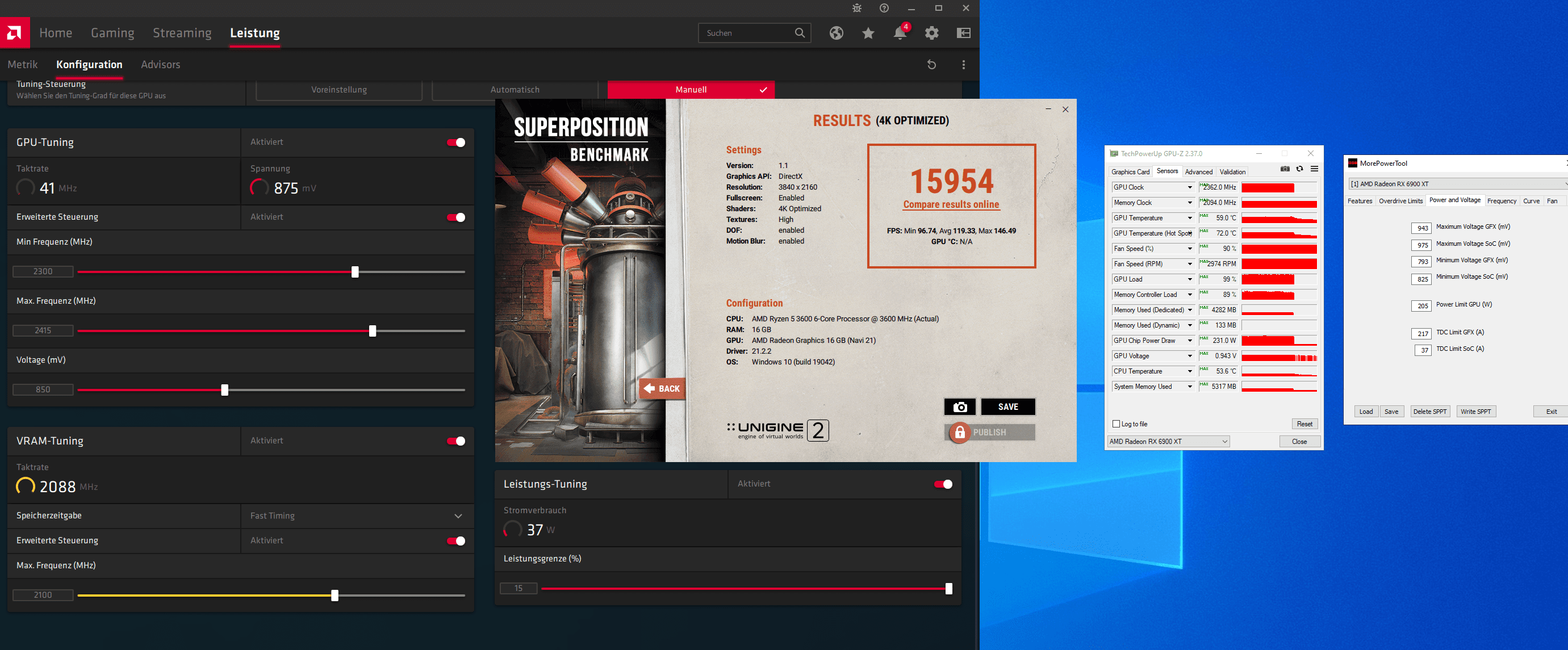Open Frequency tab in MorePowerTool
The image size is (1568, 650).
click(1502, 201)
